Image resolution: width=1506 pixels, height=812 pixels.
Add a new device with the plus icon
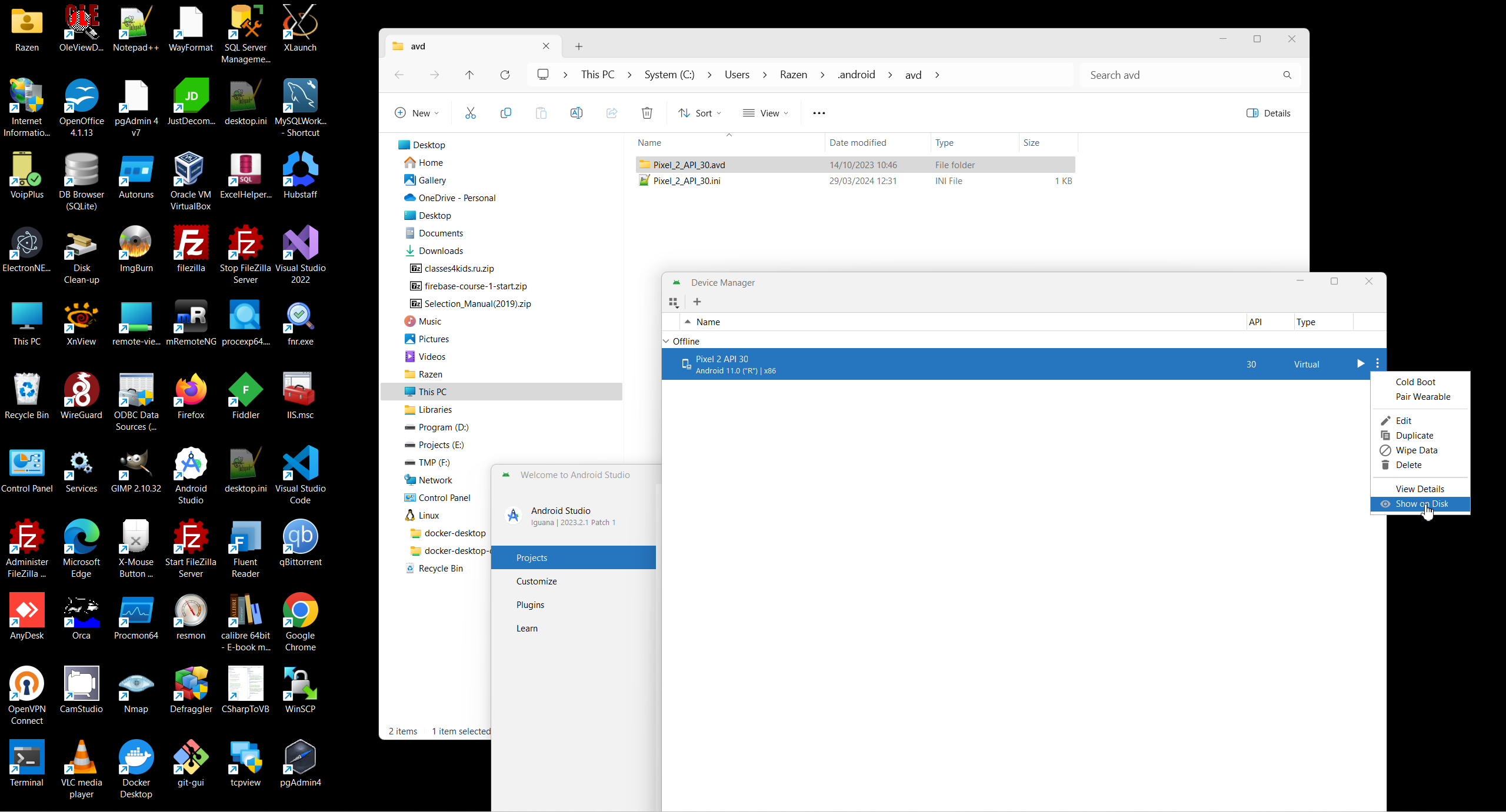click(697, 301)
